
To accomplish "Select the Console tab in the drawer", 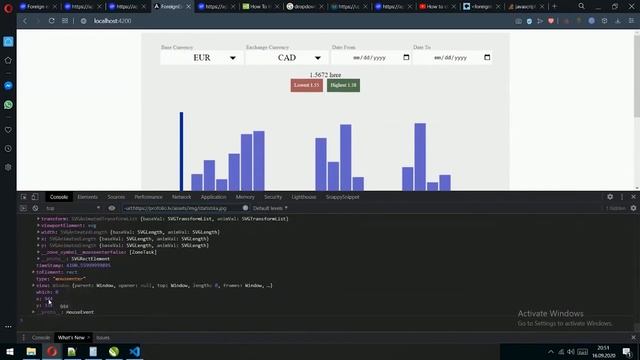I will click(41, 338).
